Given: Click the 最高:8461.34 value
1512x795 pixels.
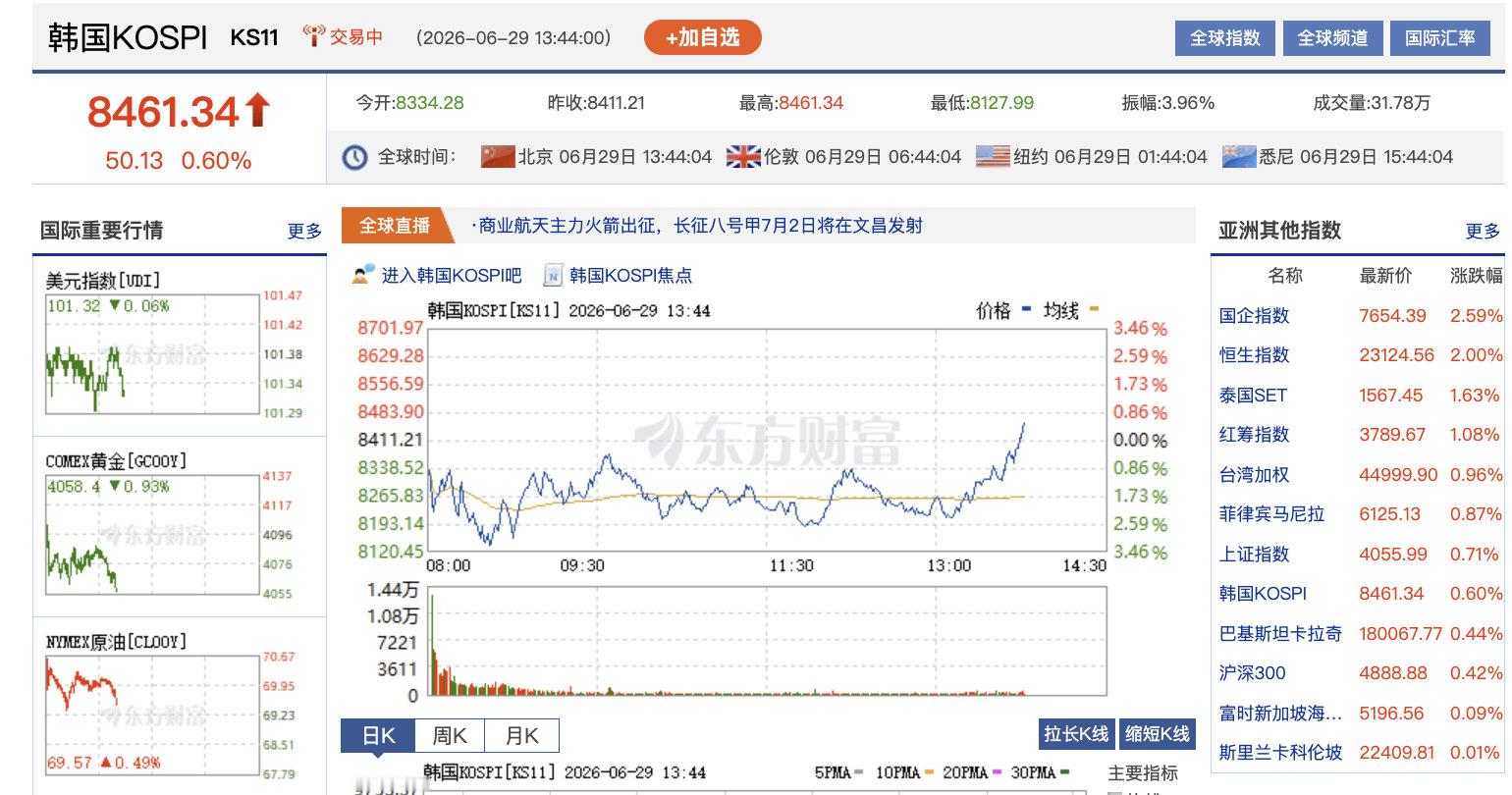Looking at the screenshot, I should pos(791,102).
